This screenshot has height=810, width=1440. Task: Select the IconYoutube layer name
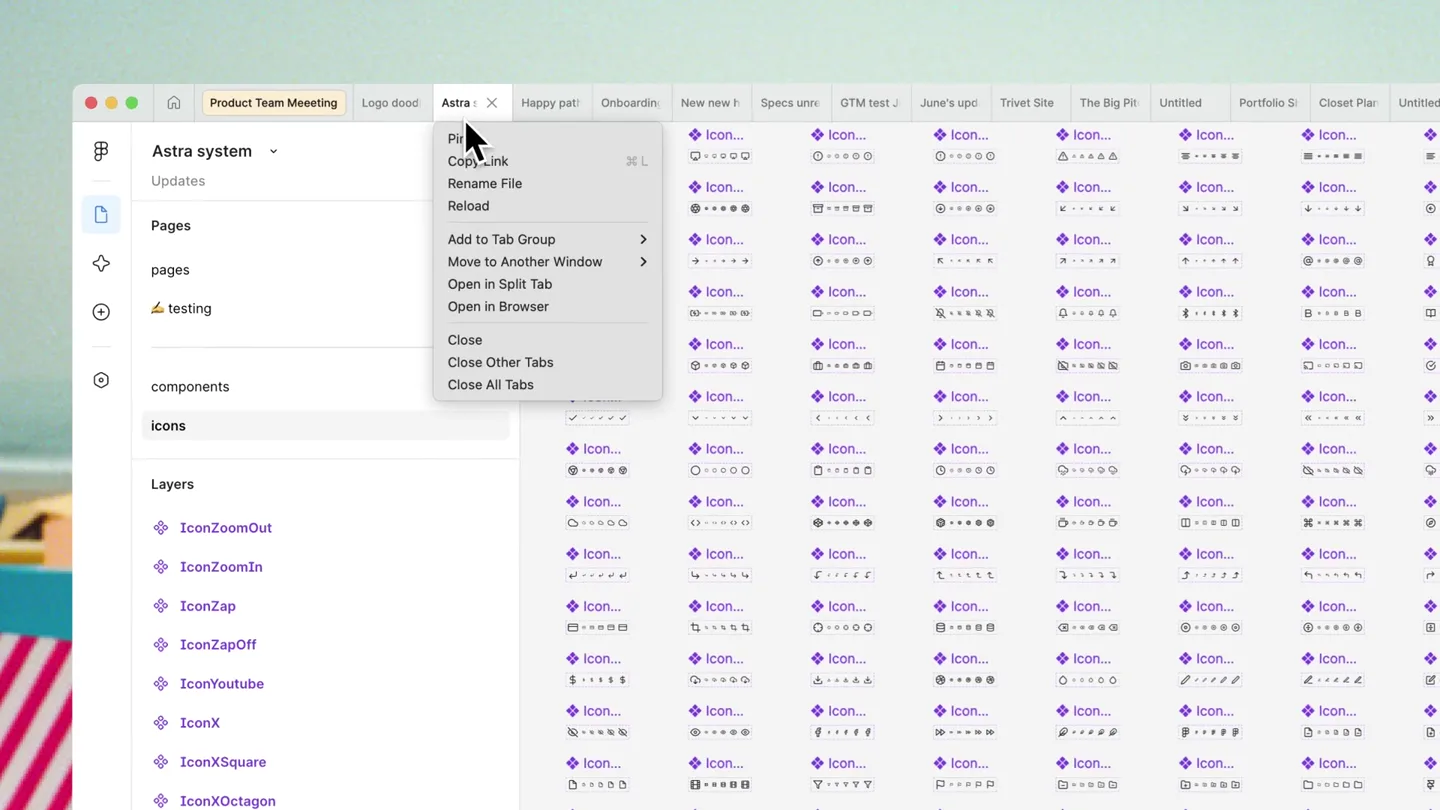point(222,684)
